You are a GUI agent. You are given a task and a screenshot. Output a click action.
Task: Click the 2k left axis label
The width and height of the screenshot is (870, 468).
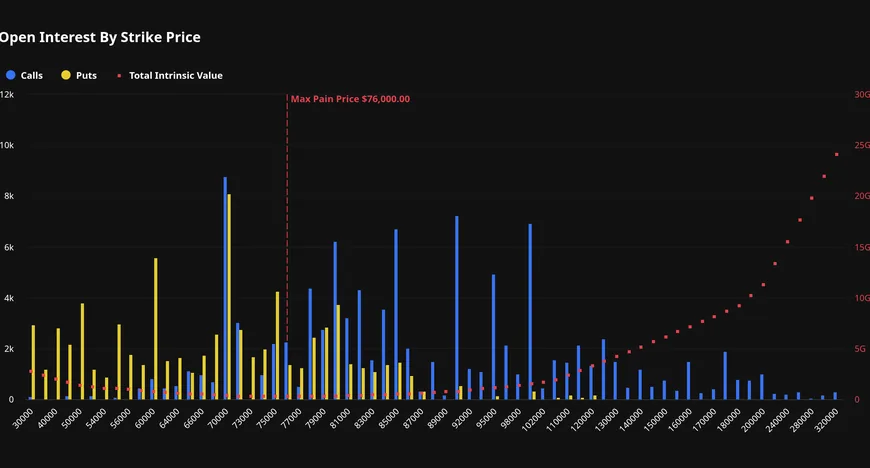point(9,349)
